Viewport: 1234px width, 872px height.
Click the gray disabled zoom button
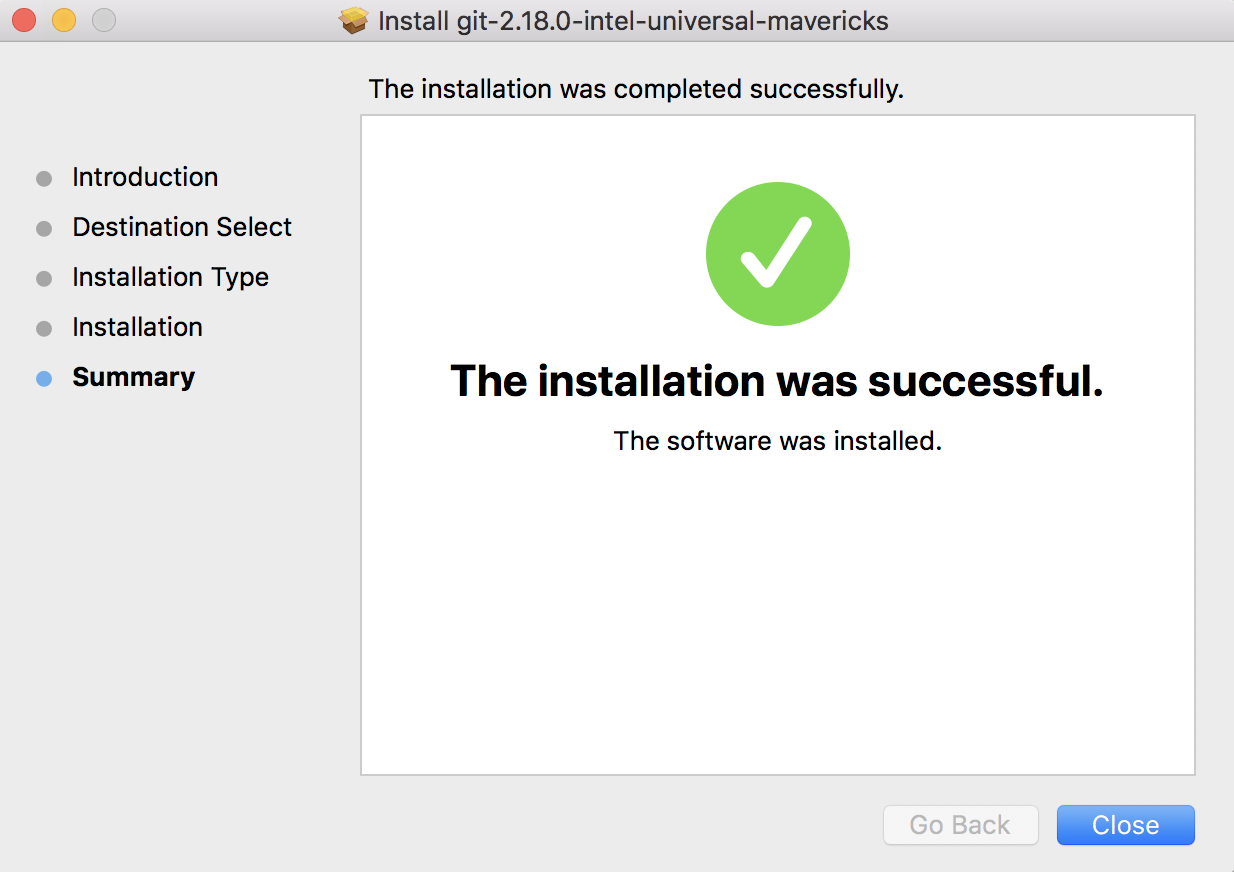coord(104,20)
